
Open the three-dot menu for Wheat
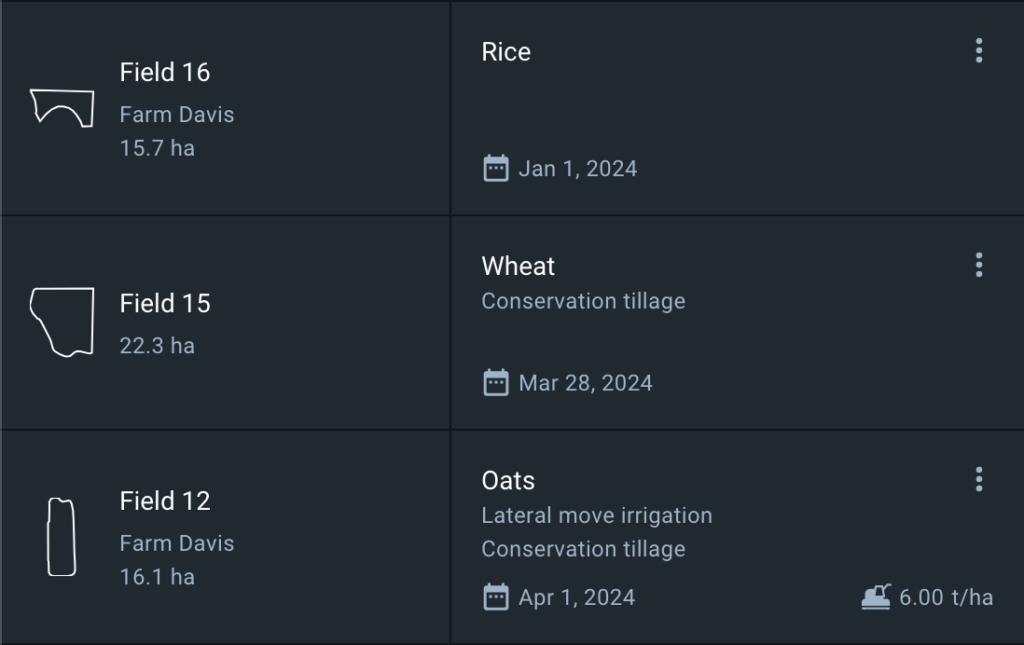click(978, 265)
